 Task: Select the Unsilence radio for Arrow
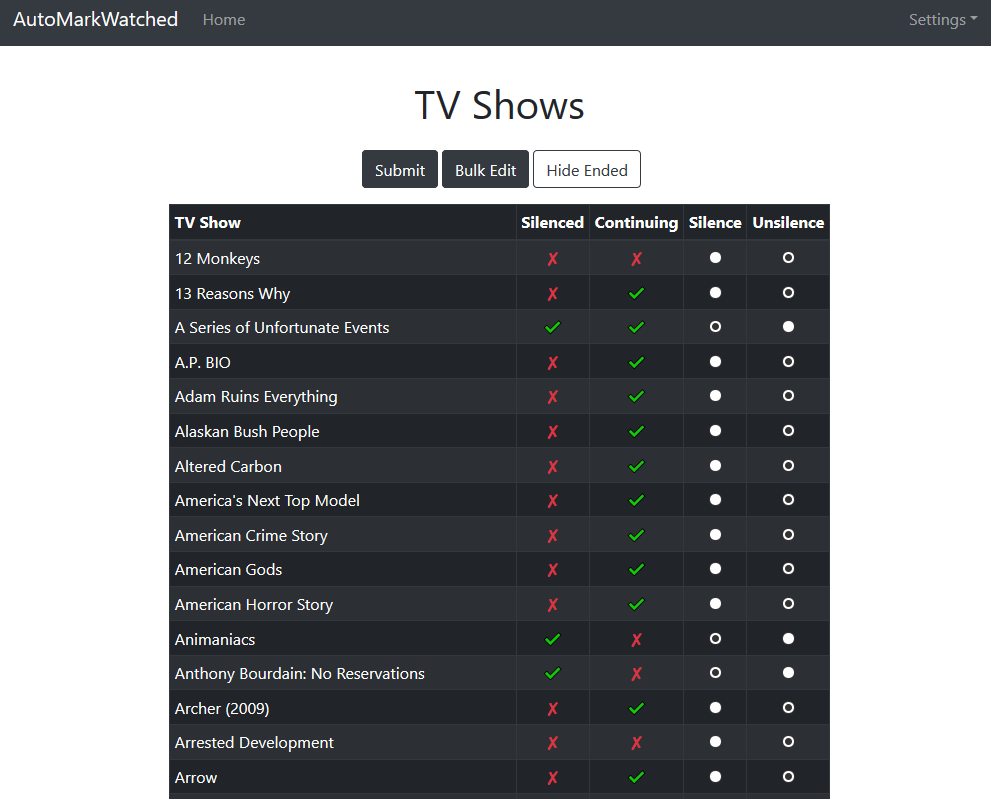(788, 776)
